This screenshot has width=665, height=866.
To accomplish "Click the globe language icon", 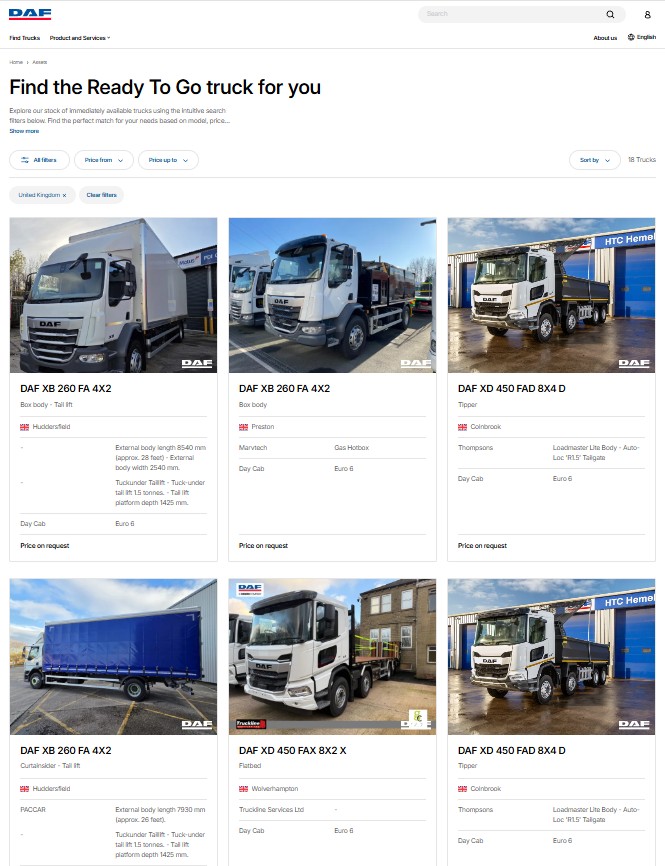I will (x=631, y=38).
